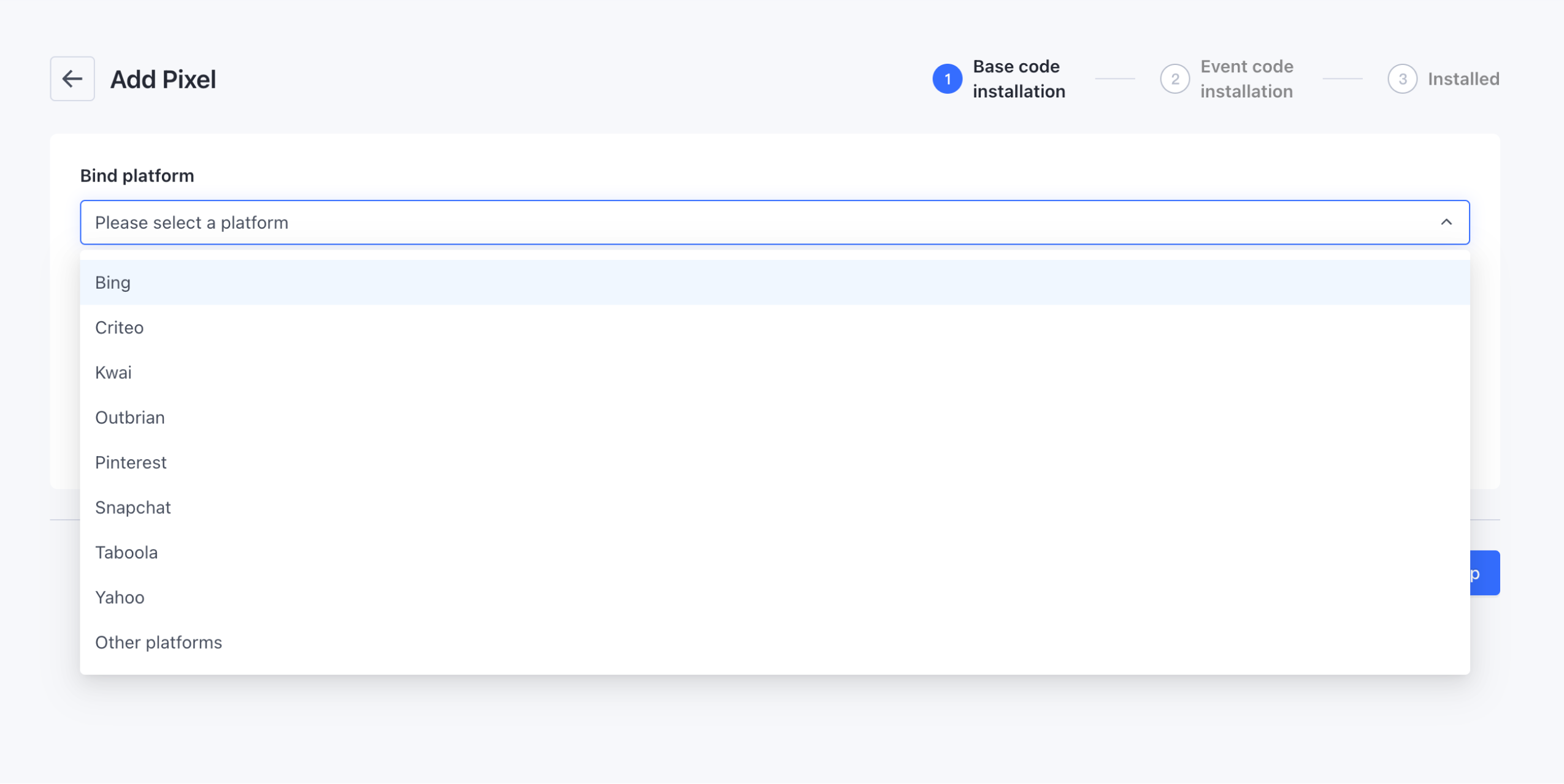Pick the Taboola option
This screenshot has width=1564, height=784.
126,552
